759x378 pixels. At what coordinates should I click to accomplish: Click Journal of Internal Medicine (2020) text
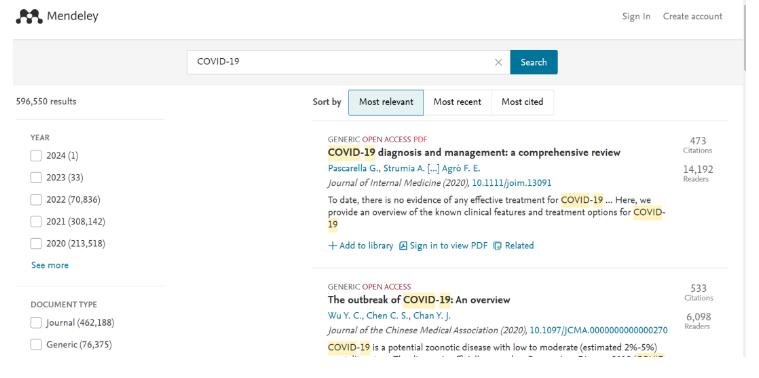[398, 183]
